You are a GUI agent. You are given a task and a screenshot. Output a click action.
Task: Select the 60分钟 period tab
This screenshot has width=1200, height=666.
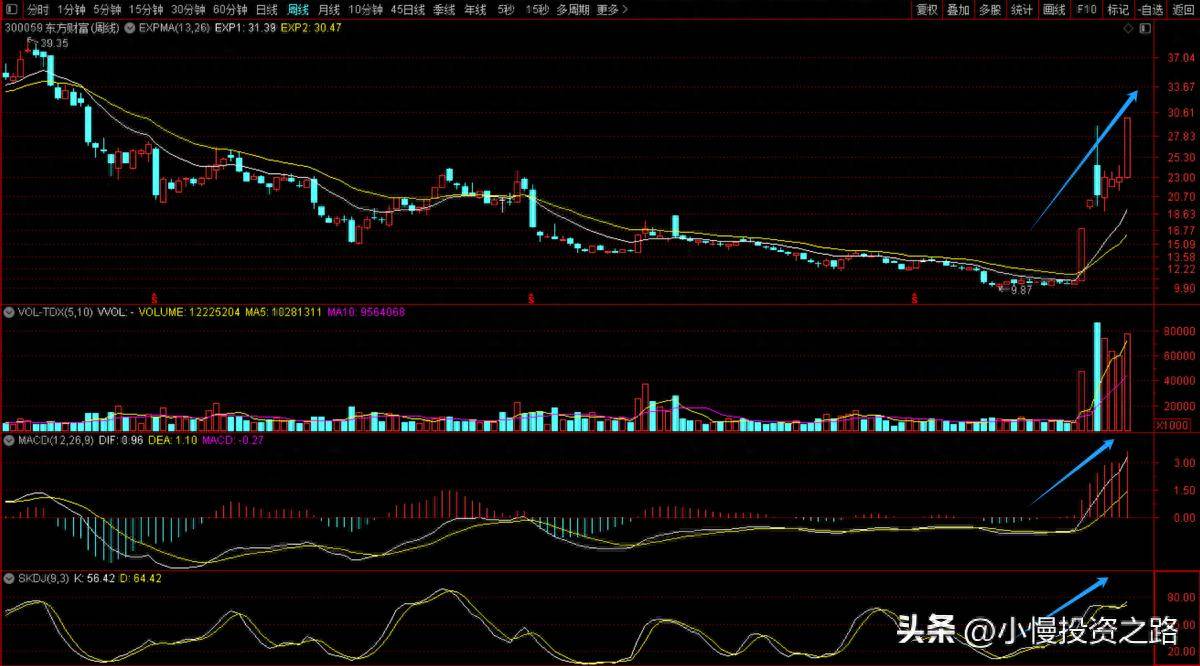point(229,9)
